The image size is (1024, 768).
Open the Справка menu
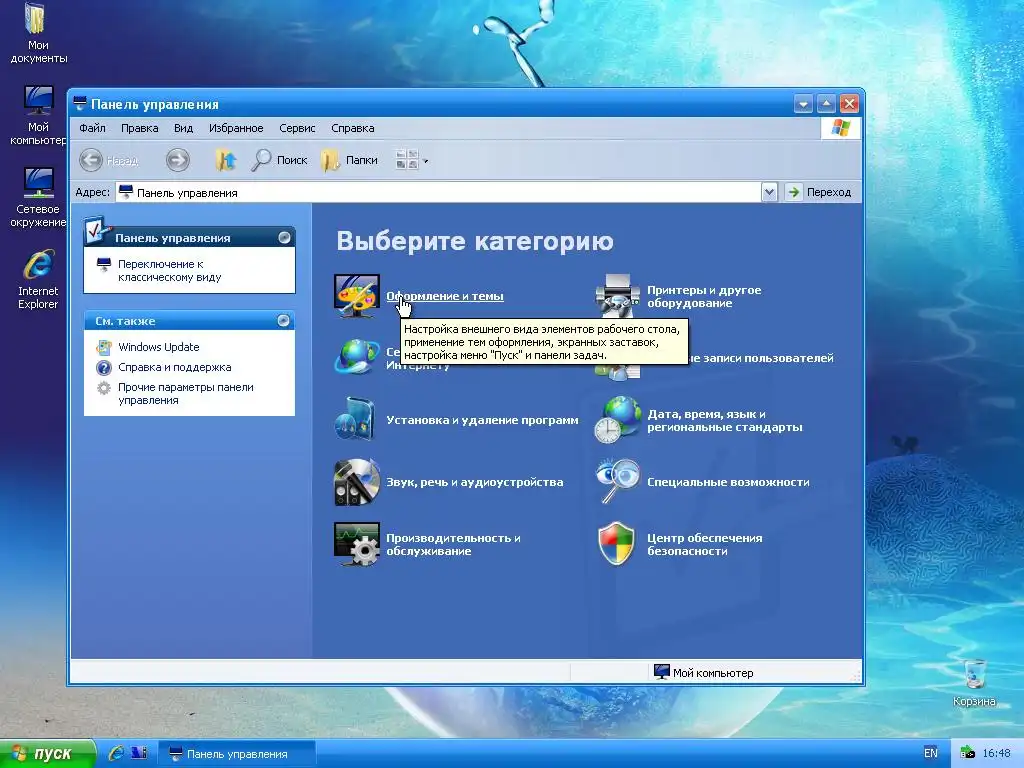tap(353, 128)
